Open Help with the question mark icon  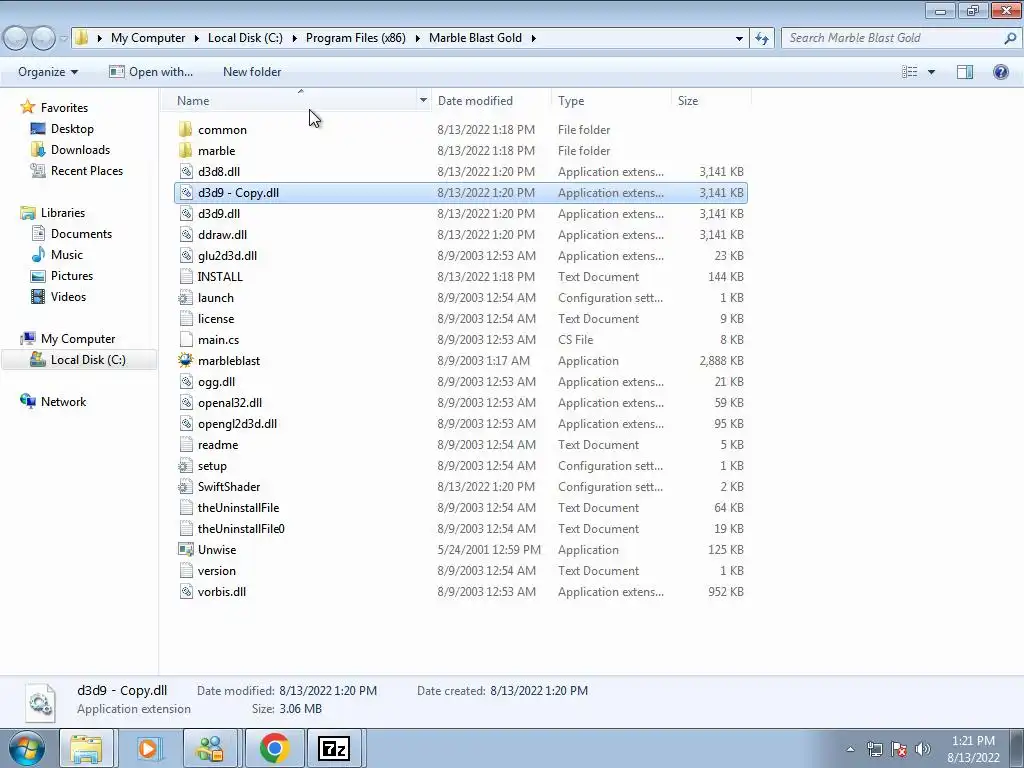[1000, 72]
